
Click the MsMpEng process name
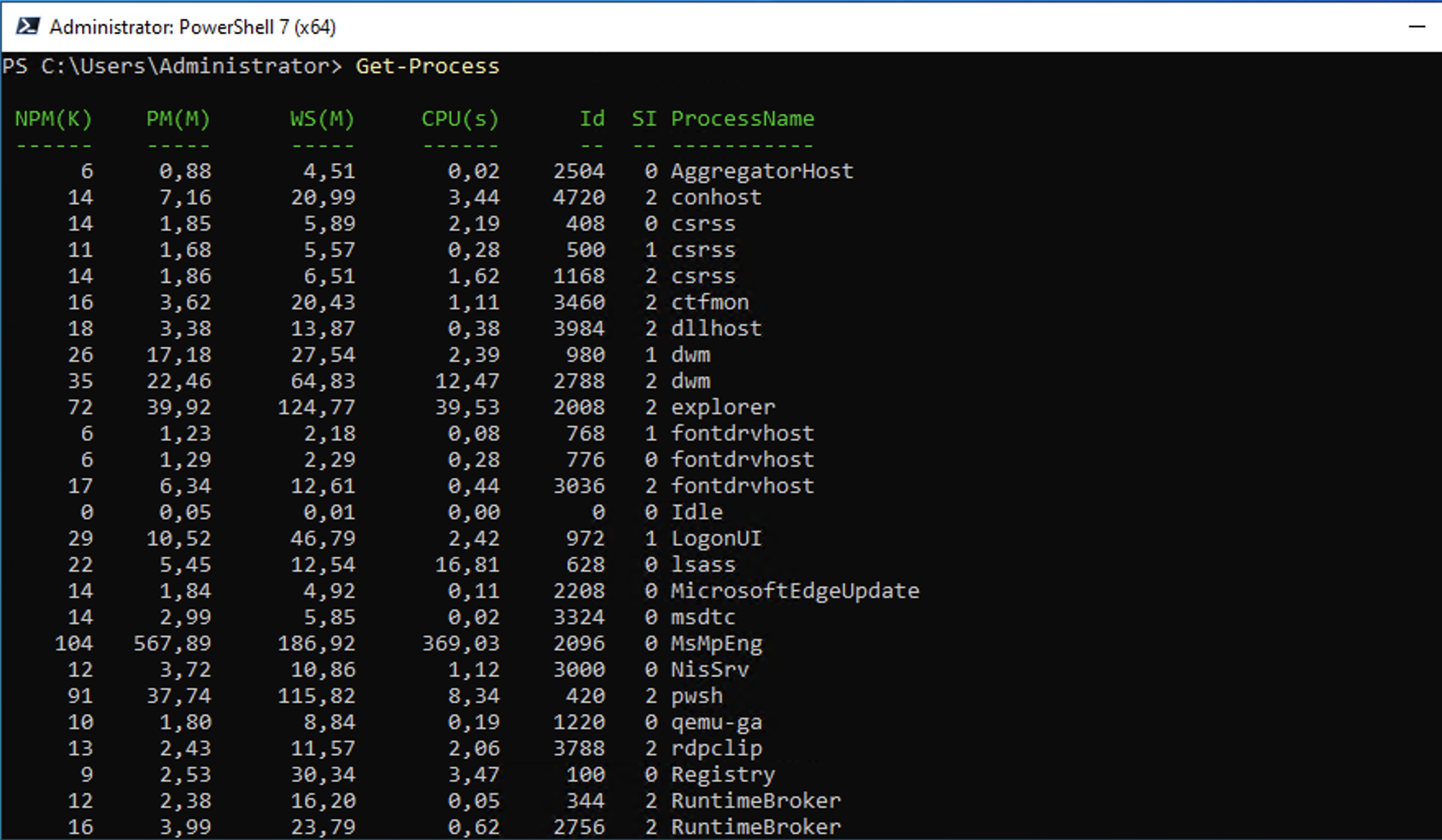point(716,644)
